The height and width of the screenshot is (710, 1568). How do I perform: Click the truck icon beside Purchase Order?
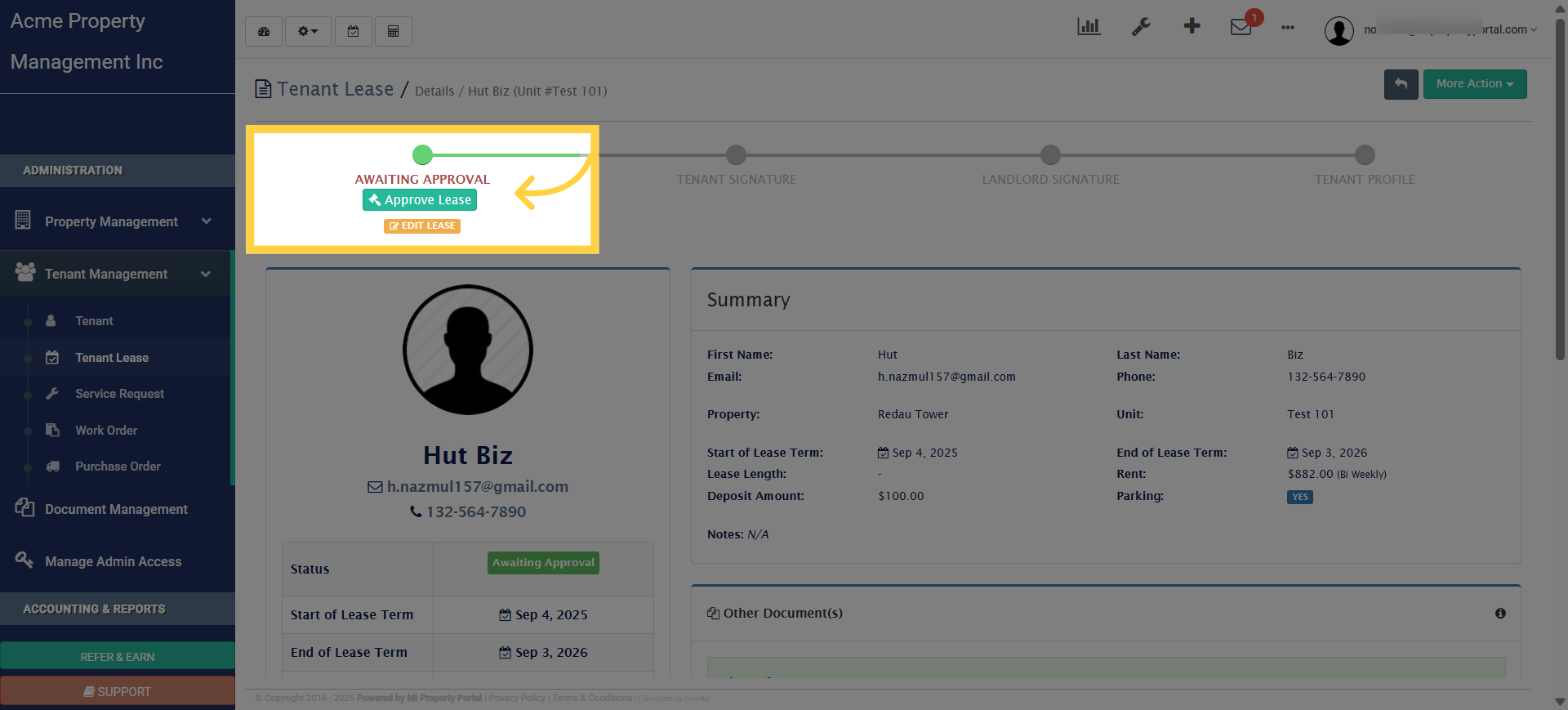click(53, 467)
